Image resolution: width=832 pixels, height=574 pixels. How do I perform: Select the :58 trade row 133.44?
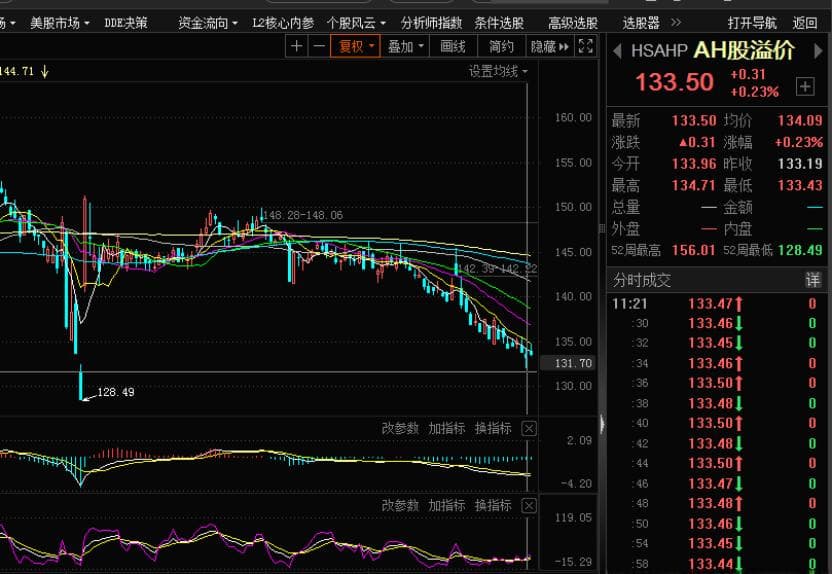(x=716, y=563)
